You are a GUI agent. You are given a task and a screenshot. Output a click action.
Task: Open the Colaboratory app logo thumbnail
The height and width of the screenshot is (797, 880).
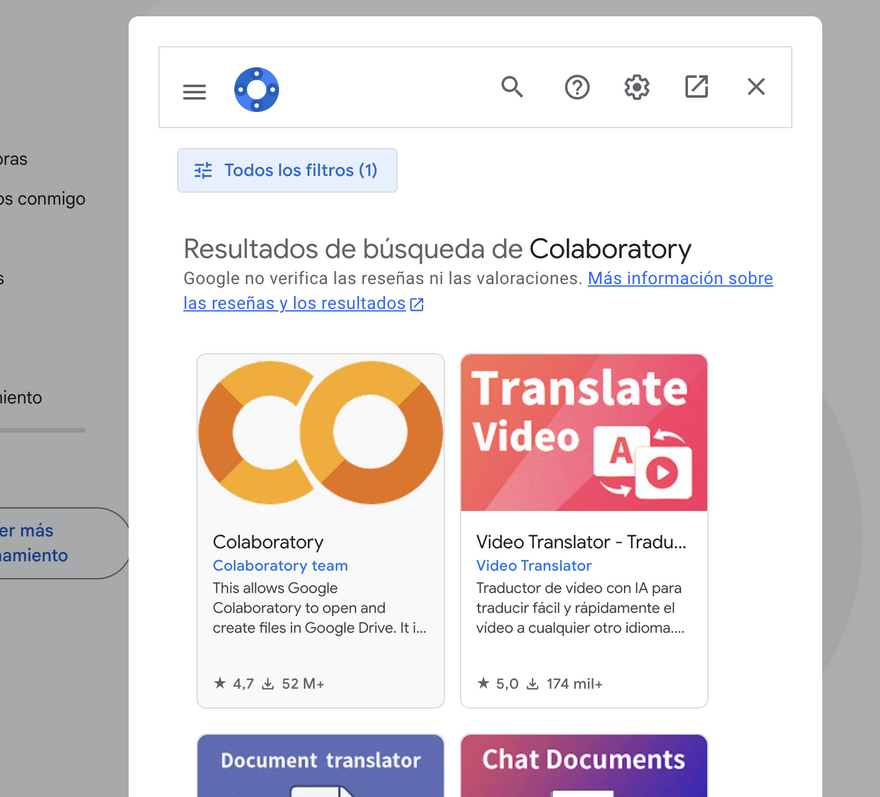[x=320, y=433]
